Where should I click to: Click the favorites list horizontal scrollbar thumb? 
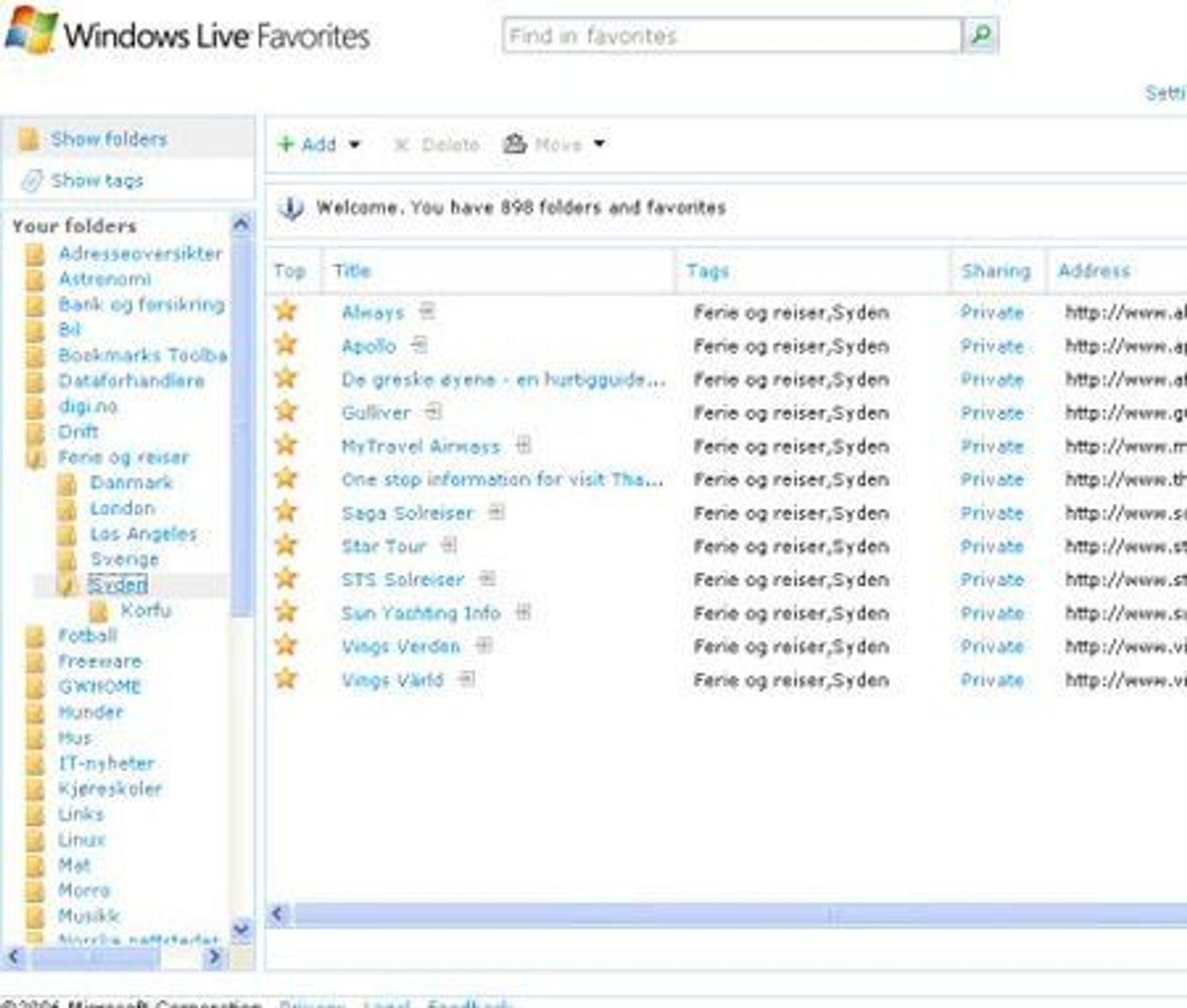741,915
